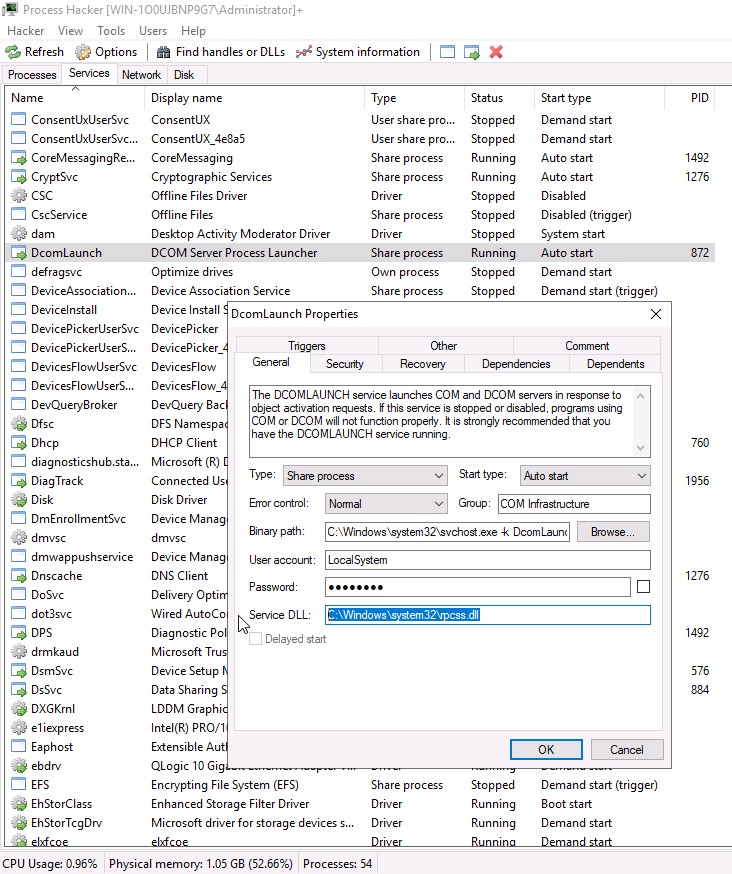The width and height of the screenshot is (732, 874).
Task: Open the Dependencies tab
Action: click(516, 364)
